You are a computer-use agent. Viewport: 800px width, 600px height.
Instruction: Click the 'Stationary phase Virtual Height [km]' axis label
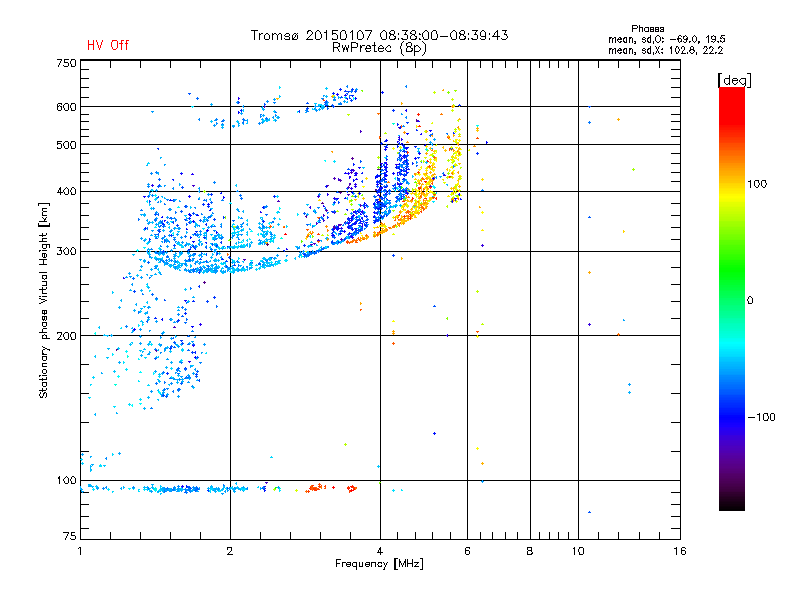coord(44,301)
